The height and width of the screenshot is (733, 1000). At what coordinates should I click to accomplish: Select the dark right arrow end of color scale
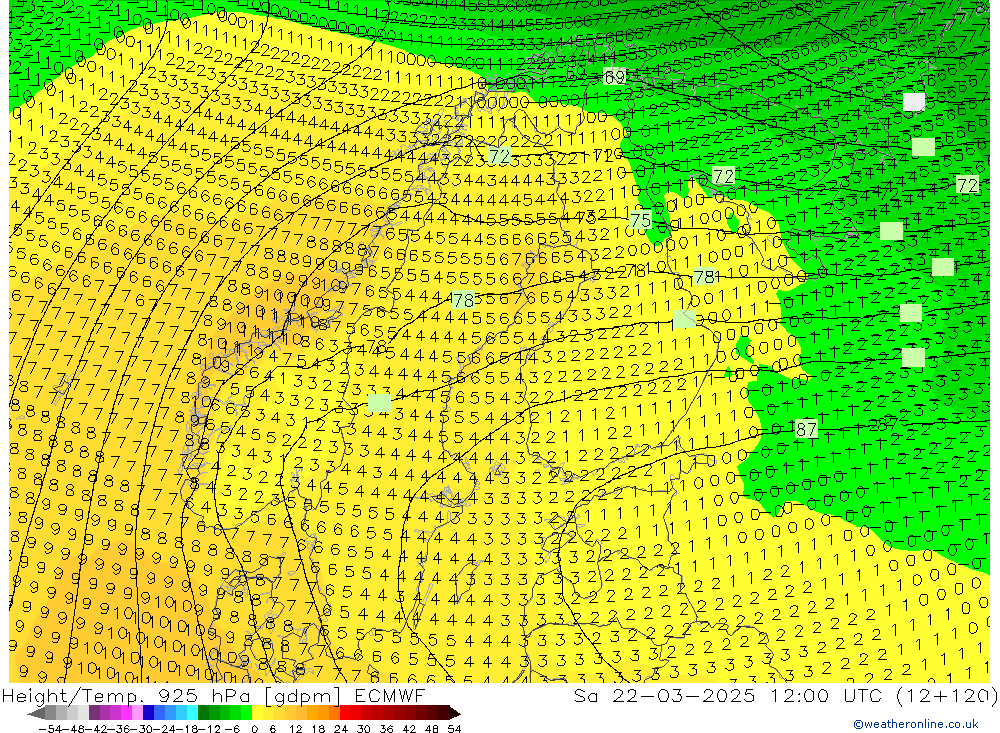(455, 713)
